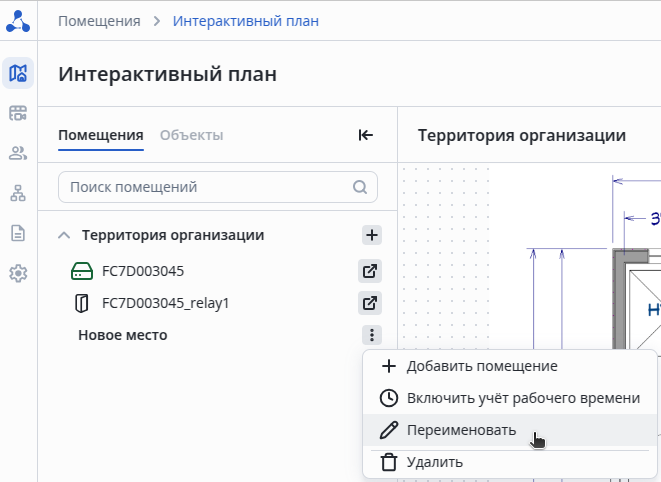Open FC7D003045_relay1 via external link icon
This screenshot has width=661, height=482.
370,303
